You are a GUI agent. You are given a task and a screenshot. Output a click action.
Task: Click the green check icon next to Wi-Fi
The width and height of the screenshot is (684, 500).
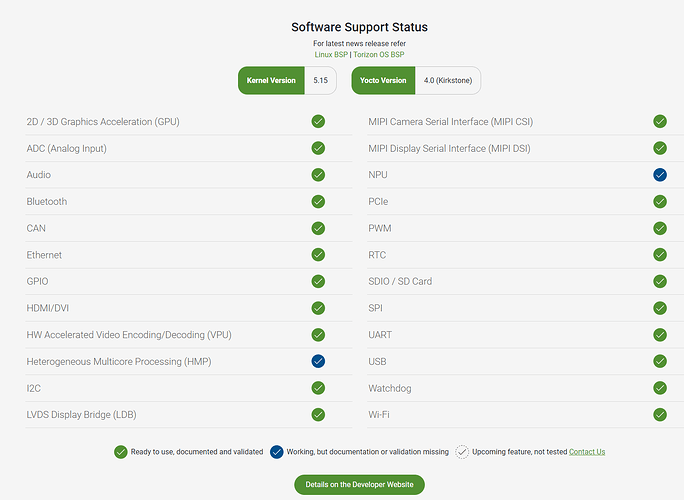click(x=660, y=414)
